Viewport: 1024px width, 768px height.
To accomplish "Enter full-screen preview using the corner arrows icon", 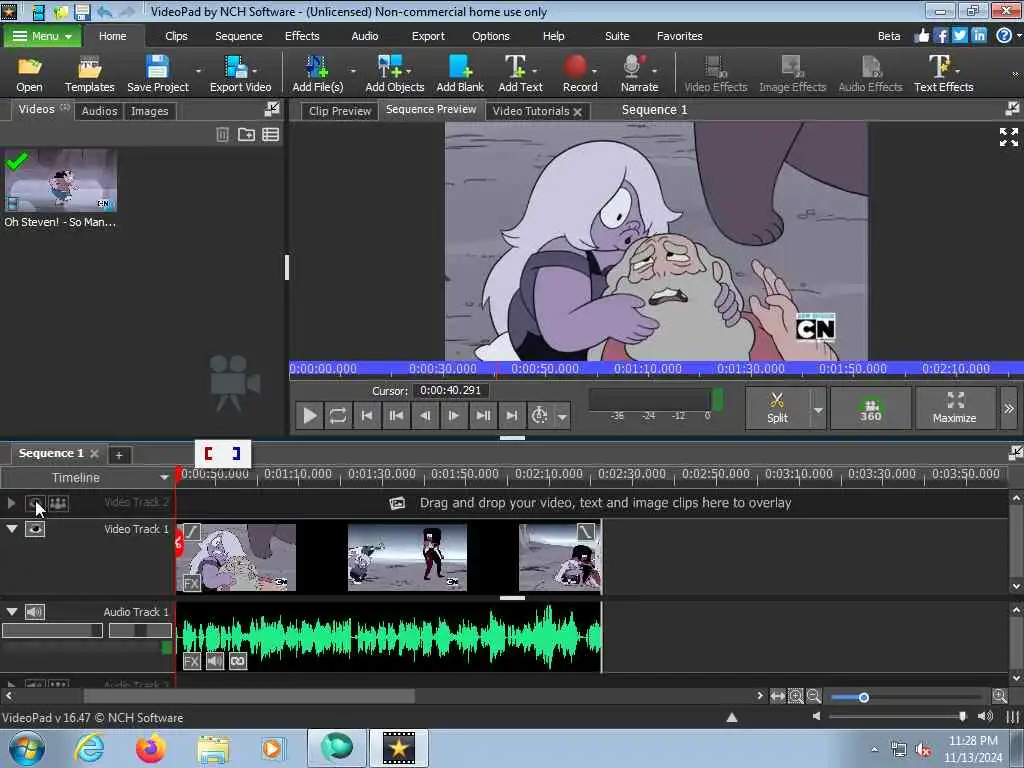I will [x=1008, y=136].
